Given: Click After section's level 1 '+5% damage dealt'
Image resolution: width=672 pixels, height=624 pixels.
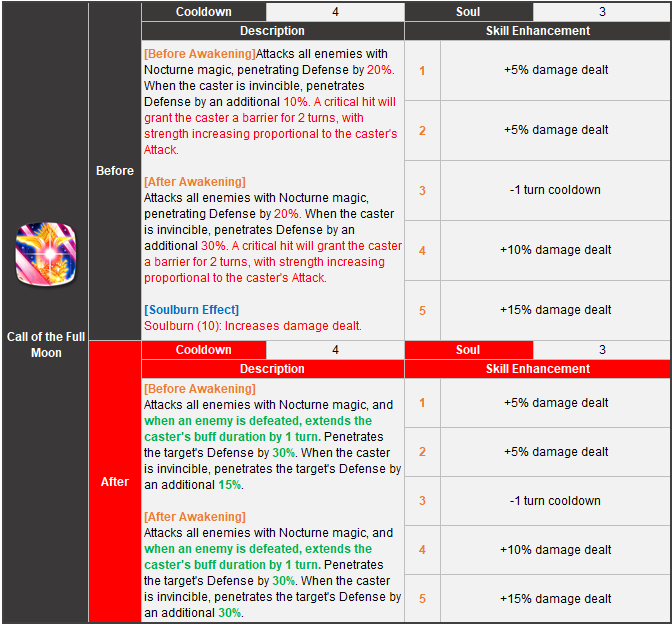Looking at the screenshot, I should 556,403.
